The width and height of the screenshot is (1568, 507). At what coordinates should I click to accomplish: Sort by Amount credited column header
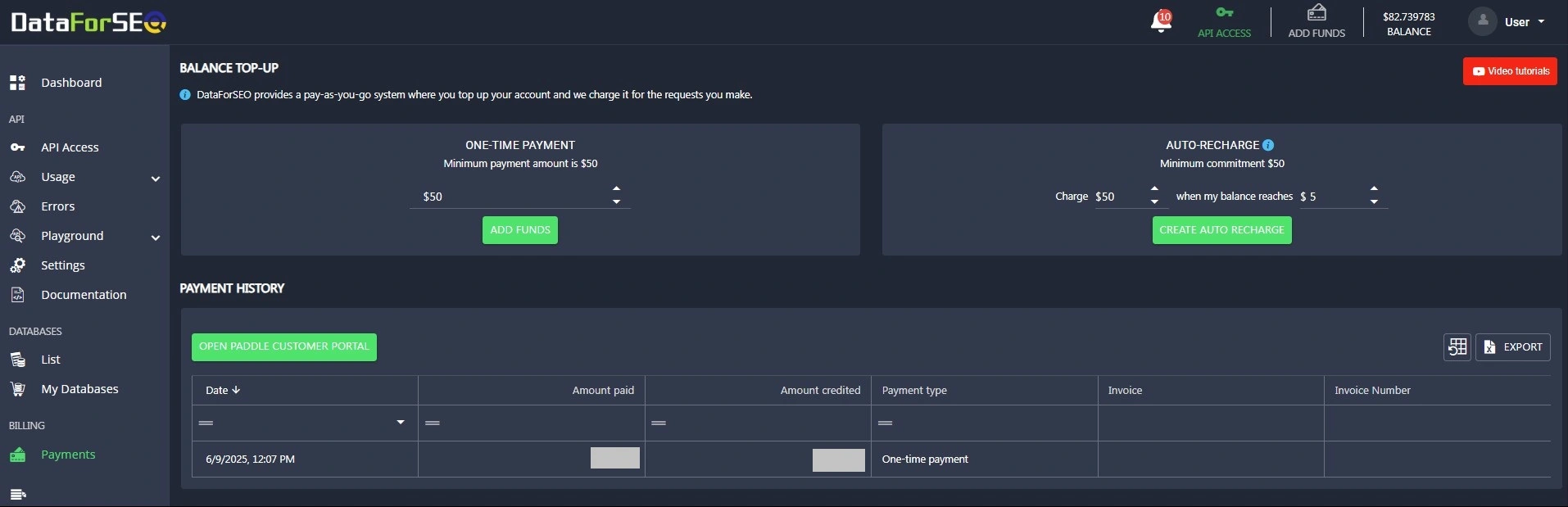pyautogui.click(x=758, y=391)
